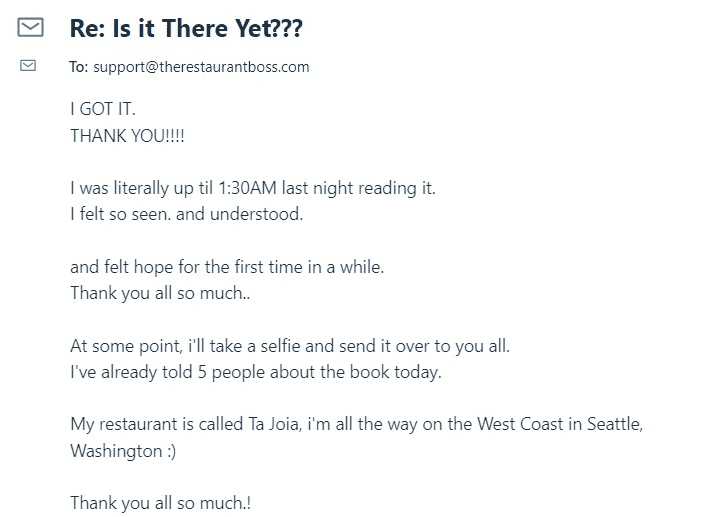The height and width of the screenshot is (517, 712).
Task: Click the 'Washington :)' line
Action: tap(123, 451)
